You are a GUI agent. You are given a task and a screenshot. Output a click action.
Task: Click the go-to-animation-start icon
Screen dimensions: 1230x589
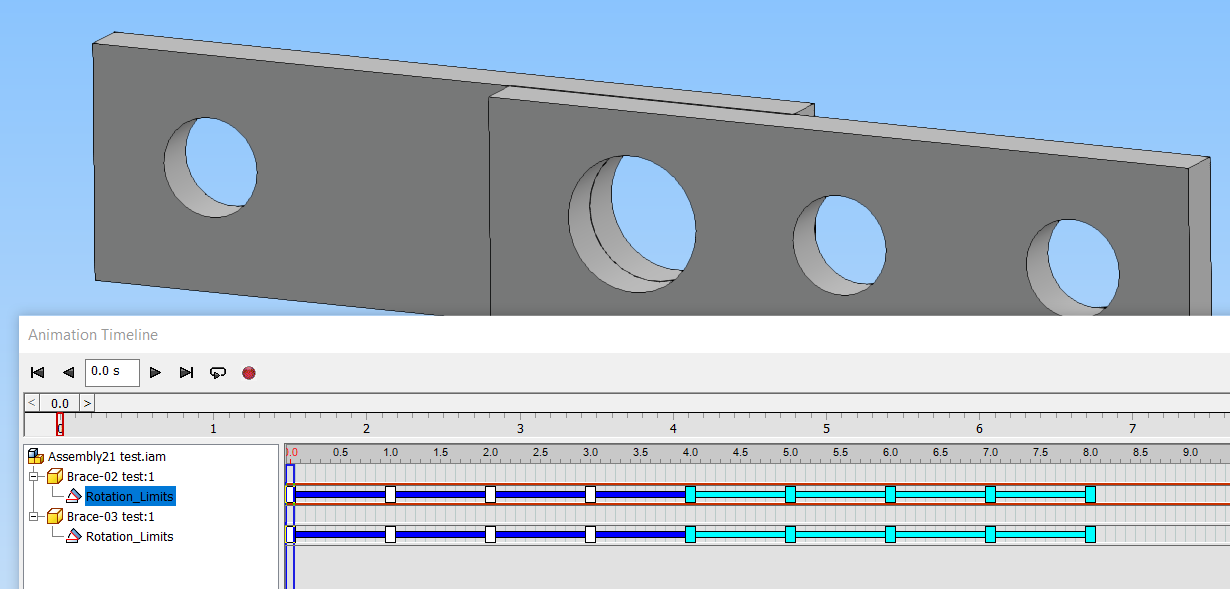click(x=38, y=372)
